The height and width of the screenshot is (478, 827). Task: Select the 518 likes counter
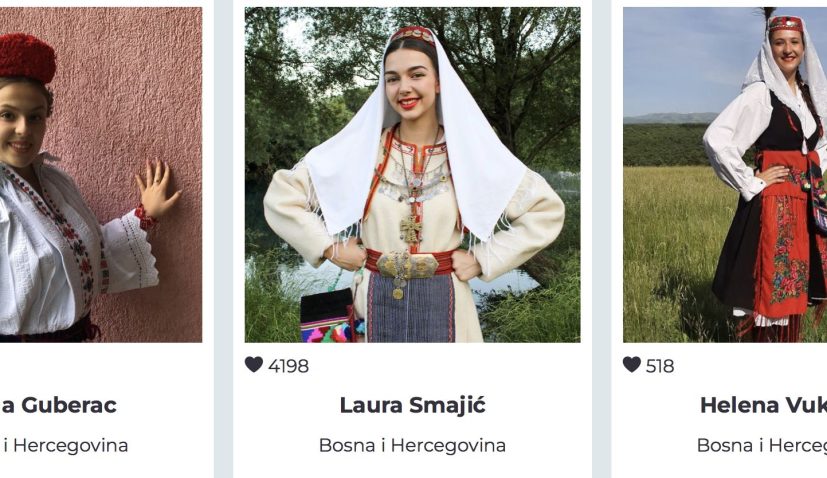660,366
